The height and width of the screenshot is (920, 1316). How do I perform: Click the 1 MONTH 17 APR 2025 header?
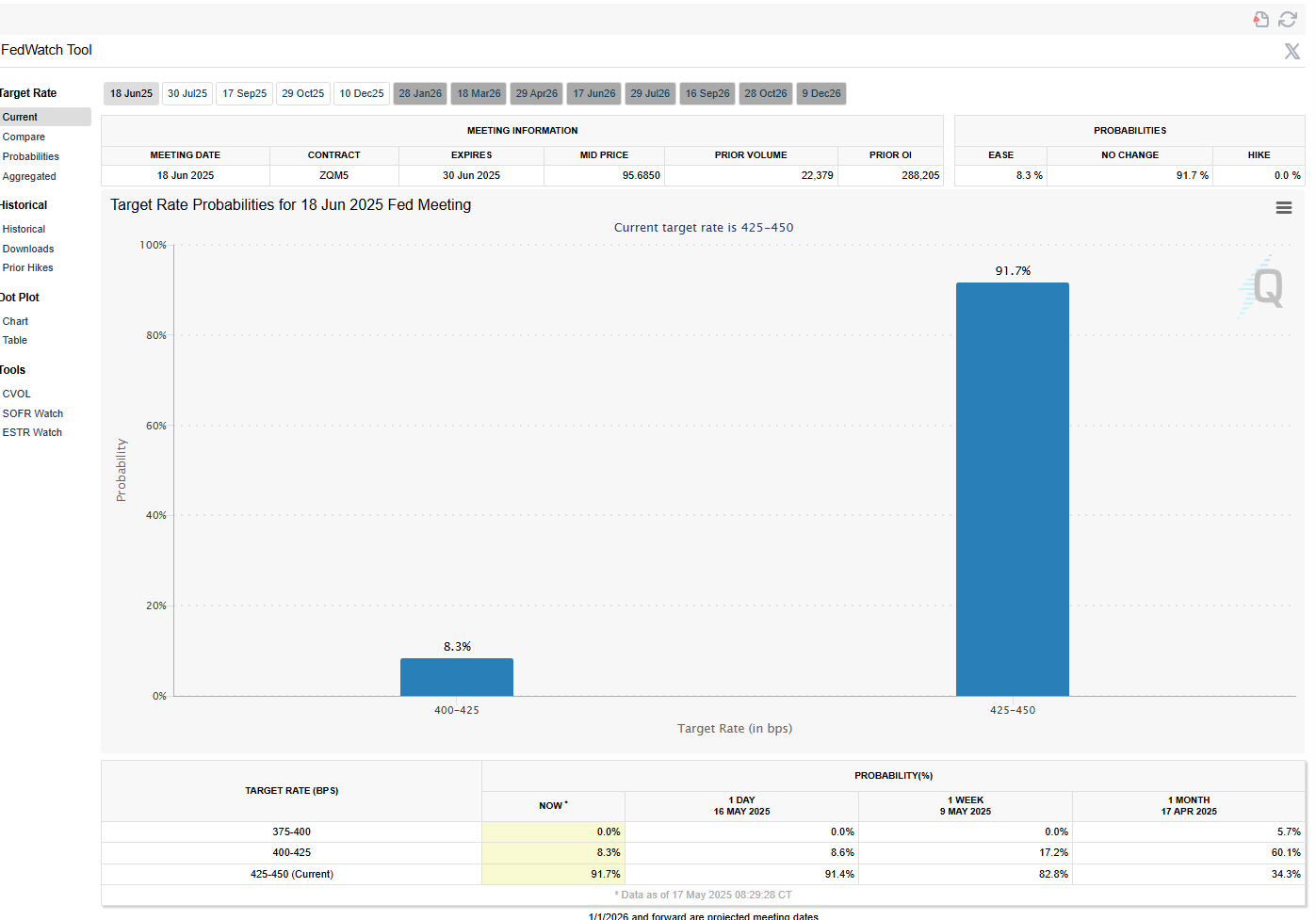[1189, 806]
